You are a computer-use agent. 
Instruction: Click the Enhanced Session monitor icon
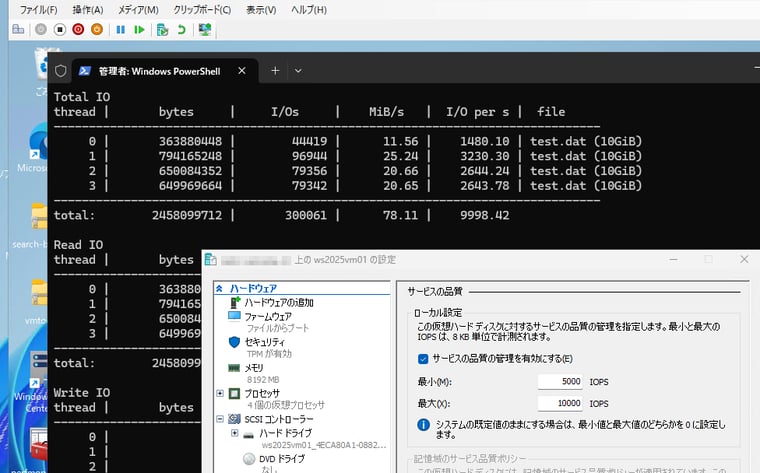click(x=205, y=30)
